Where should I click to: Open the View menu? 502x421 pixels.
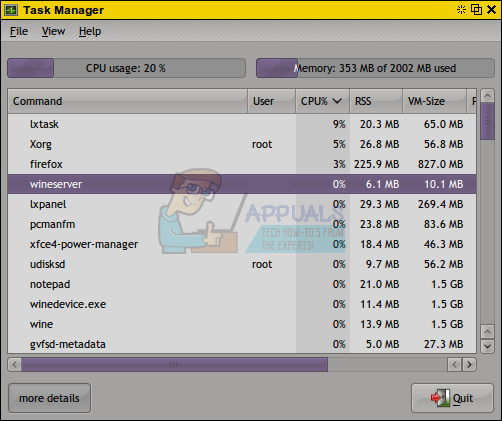tap(53, 31)
